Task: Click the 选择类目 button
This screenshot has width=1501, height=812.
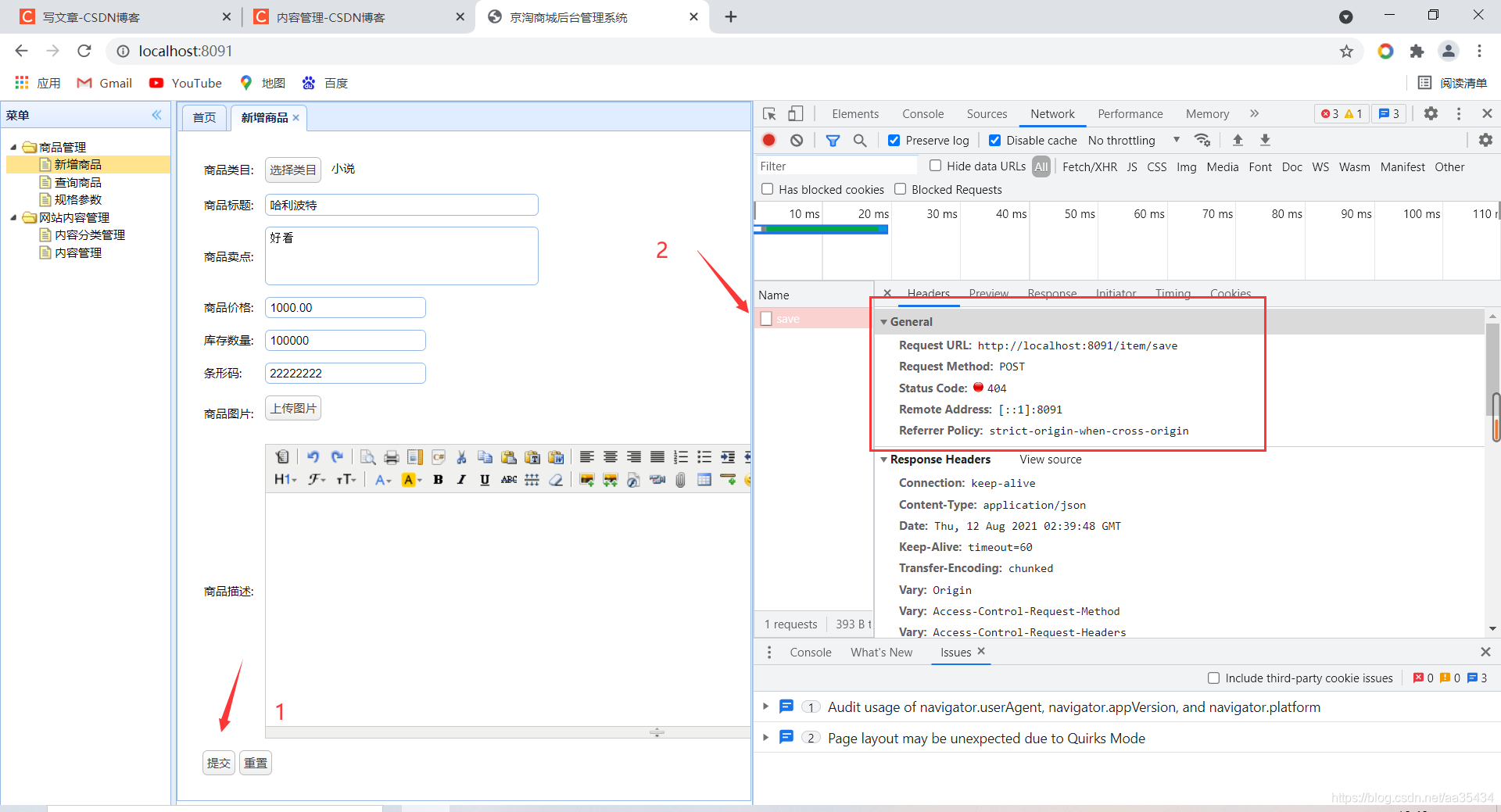Action: (293, 170)
